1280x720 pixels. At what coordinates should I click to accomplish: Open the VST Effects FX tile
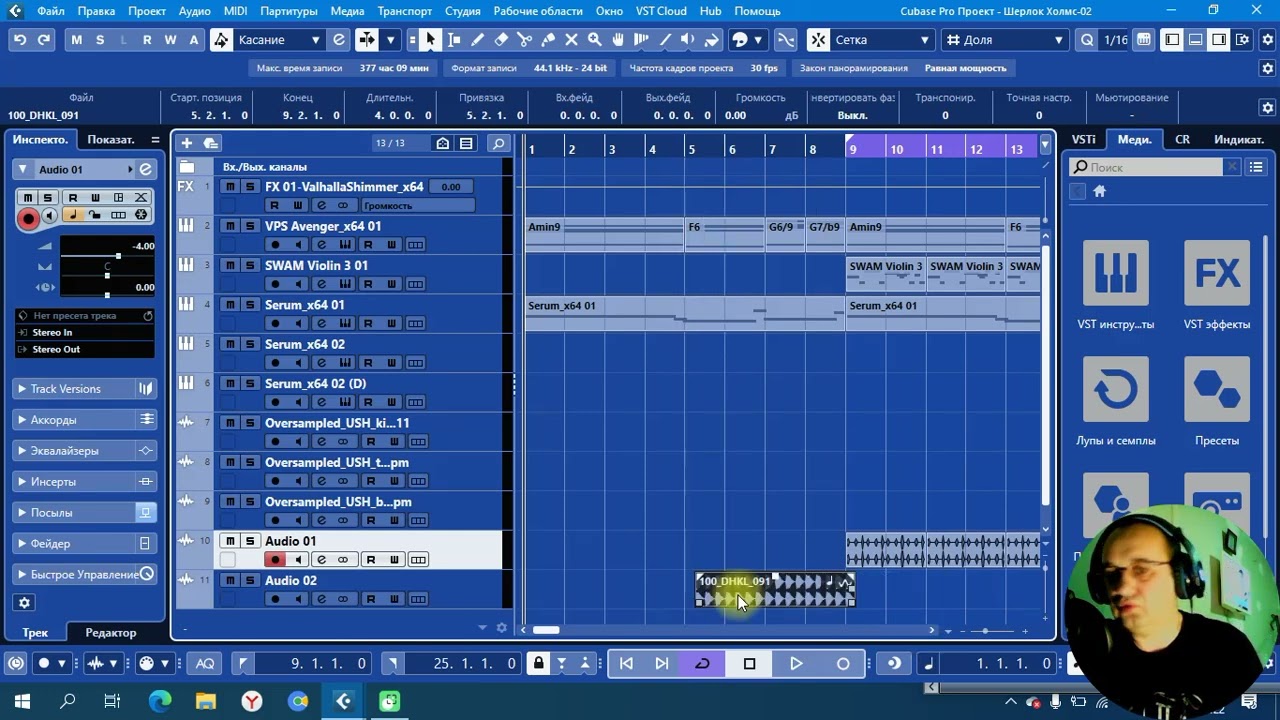point(1217,285)
